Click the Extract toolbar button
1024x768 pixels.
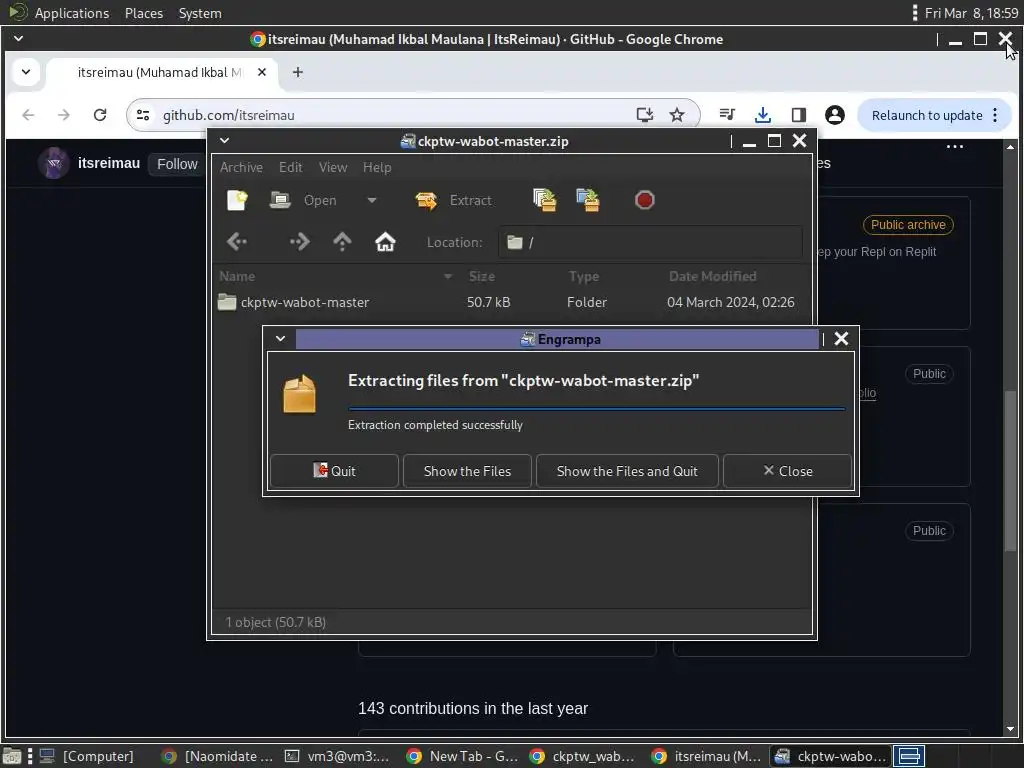[454, 200]
